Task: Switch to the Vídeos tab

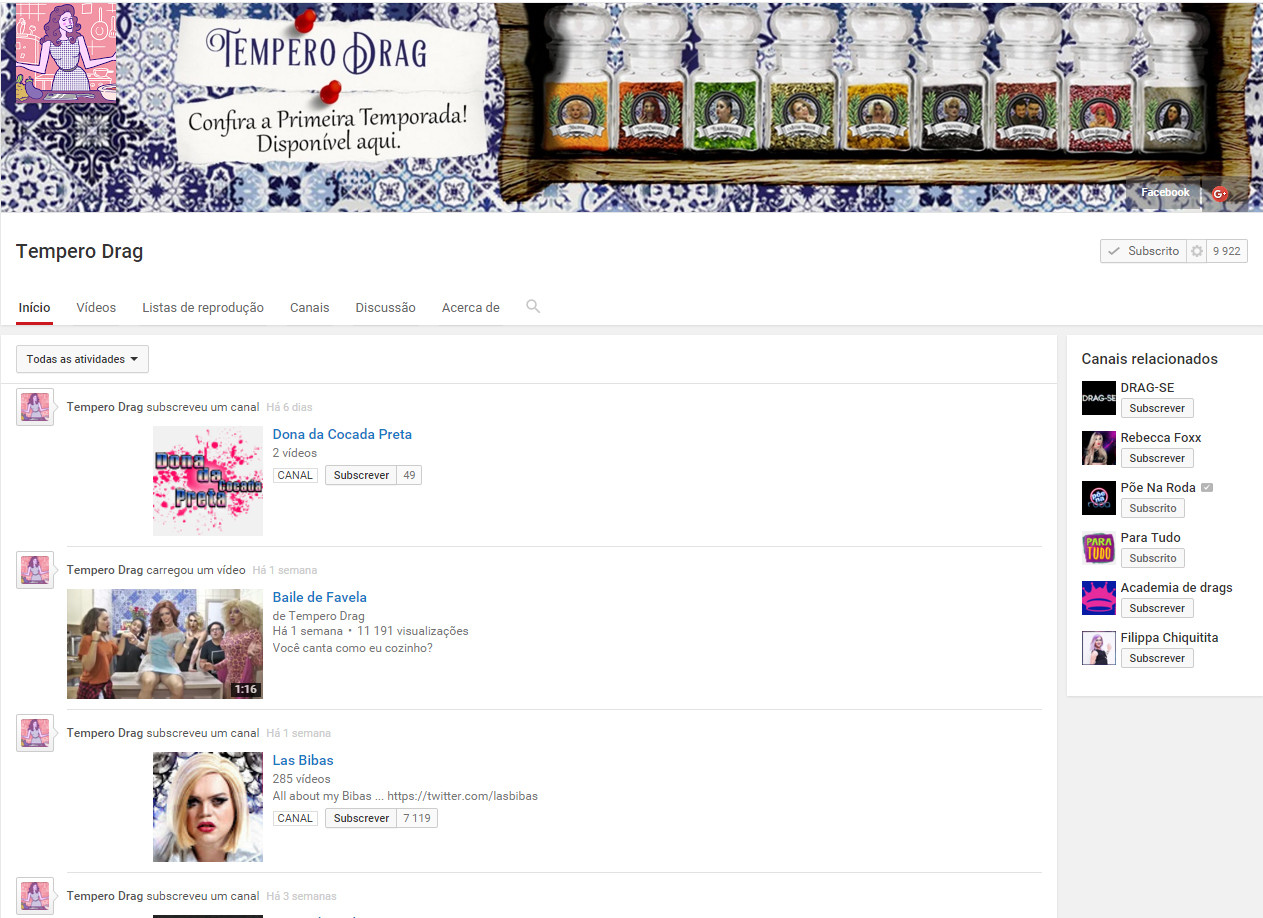Action: [96, 308]
